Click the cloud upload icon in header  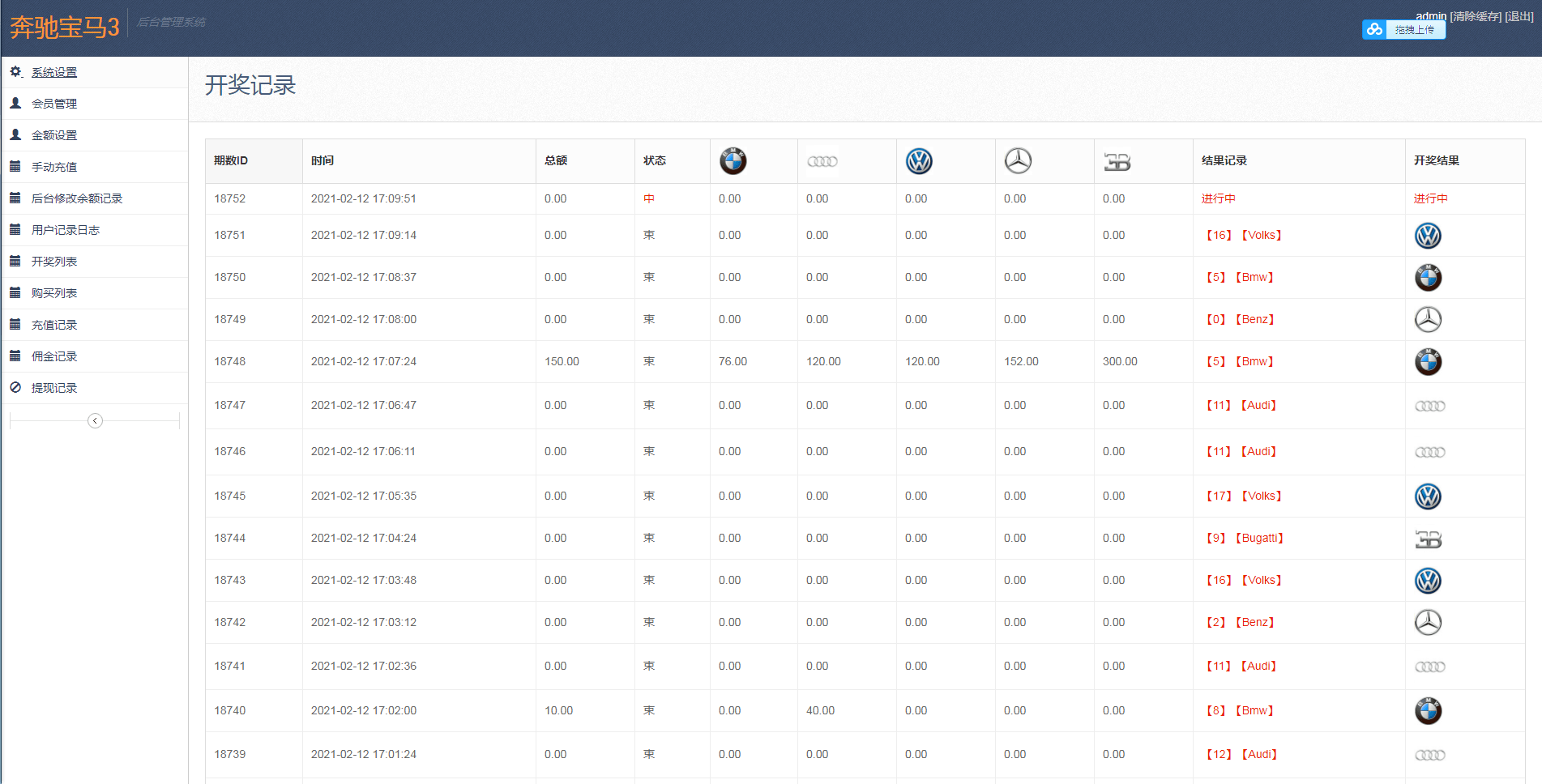(x=1374, y=30)
